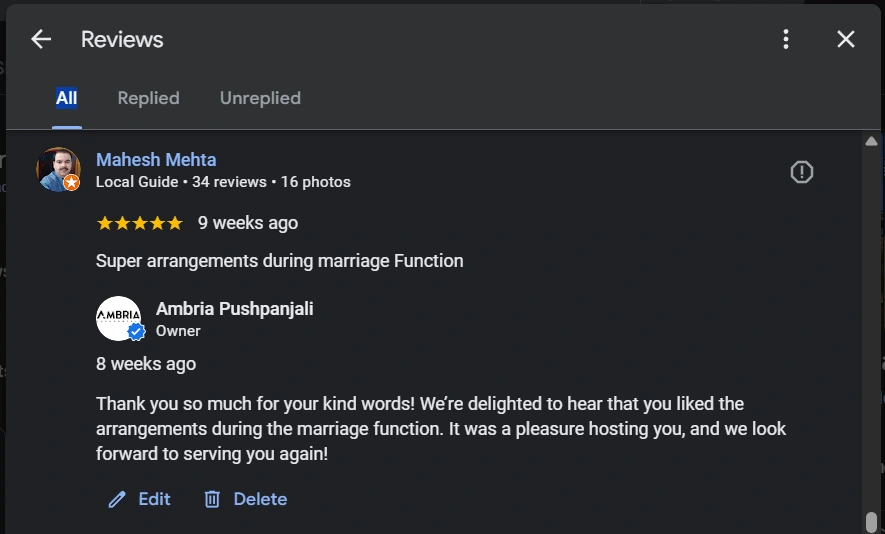
Task: Edit the owner reply
Action: click(140, 499)
